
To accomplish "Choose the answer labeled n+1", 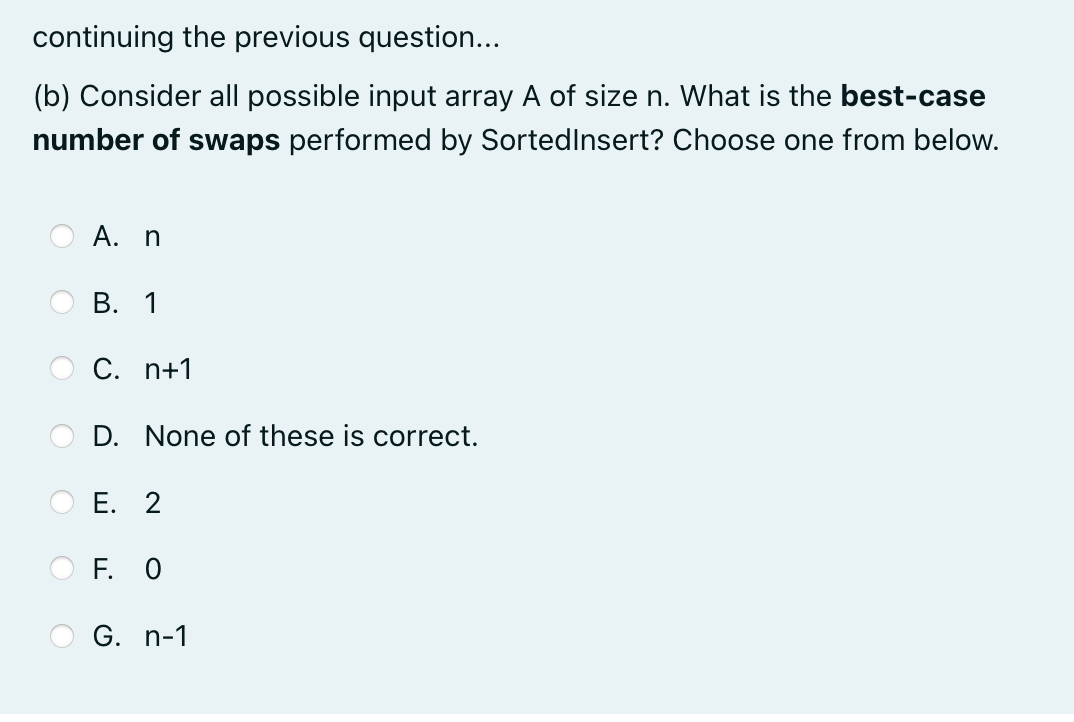I will (165, 369).
